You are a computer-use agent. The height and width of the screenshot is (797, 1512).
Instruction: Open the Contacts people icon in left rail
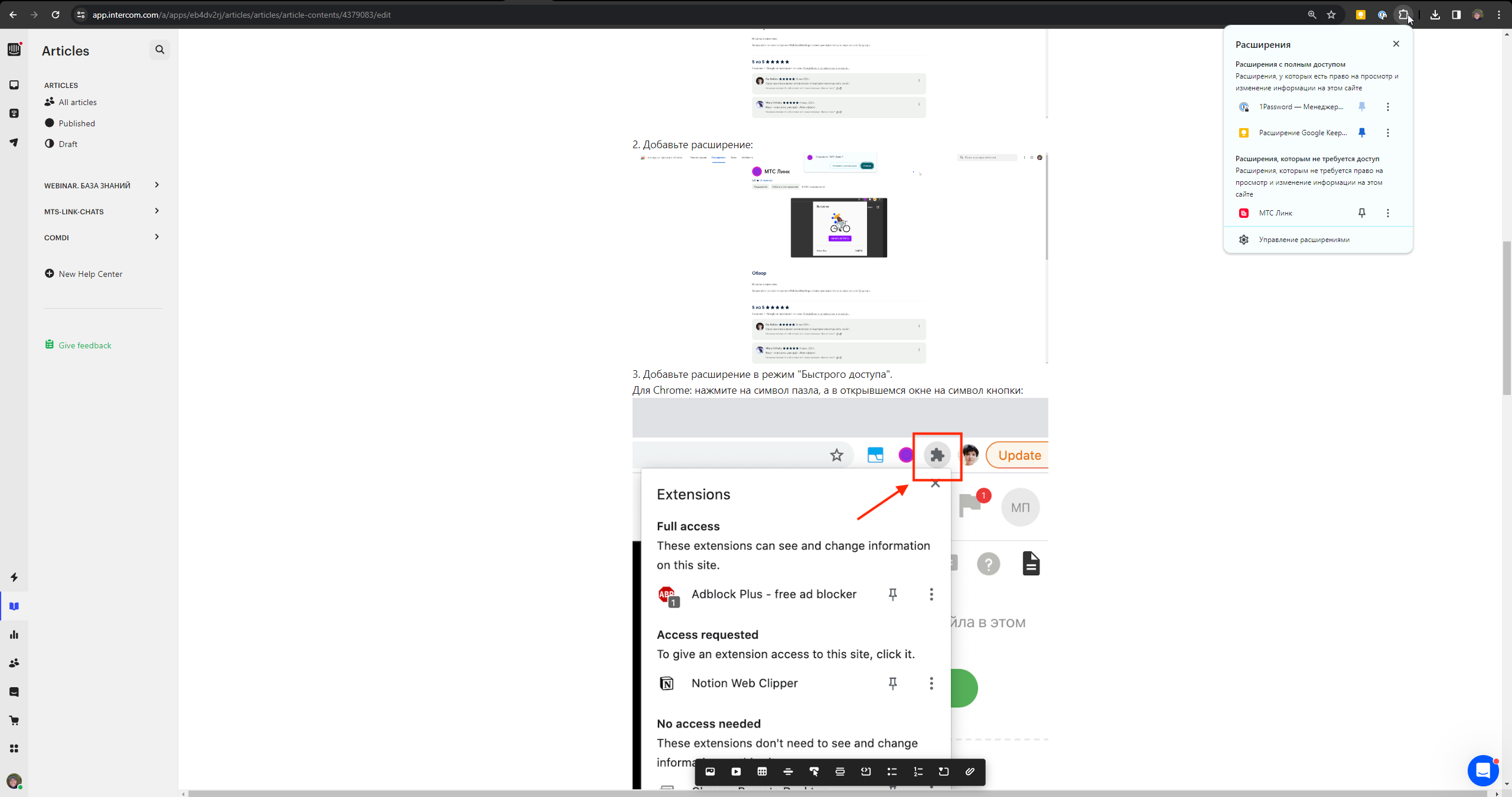tap(14, 663)
